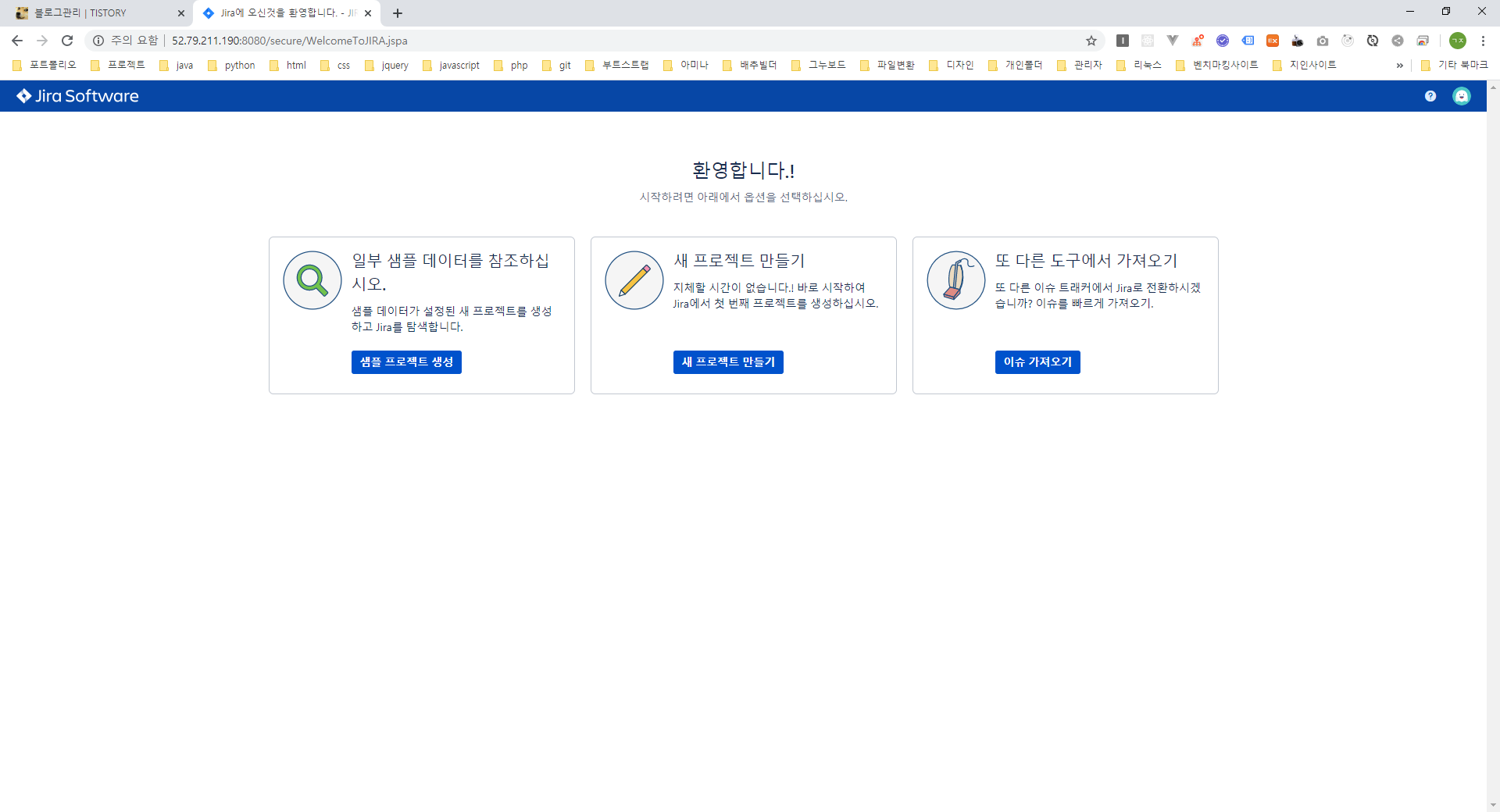This screenshot has width=1500, height=812.
Task: Open the Jira help menu icon
Action: pos(1430,96)
